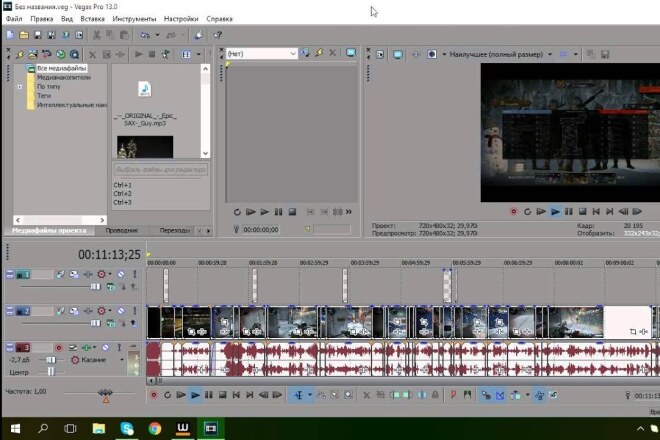Click the Insert Region green flags icon
Image resolution: width=660 pixels, height=440 pixels.
coord(467,395)
